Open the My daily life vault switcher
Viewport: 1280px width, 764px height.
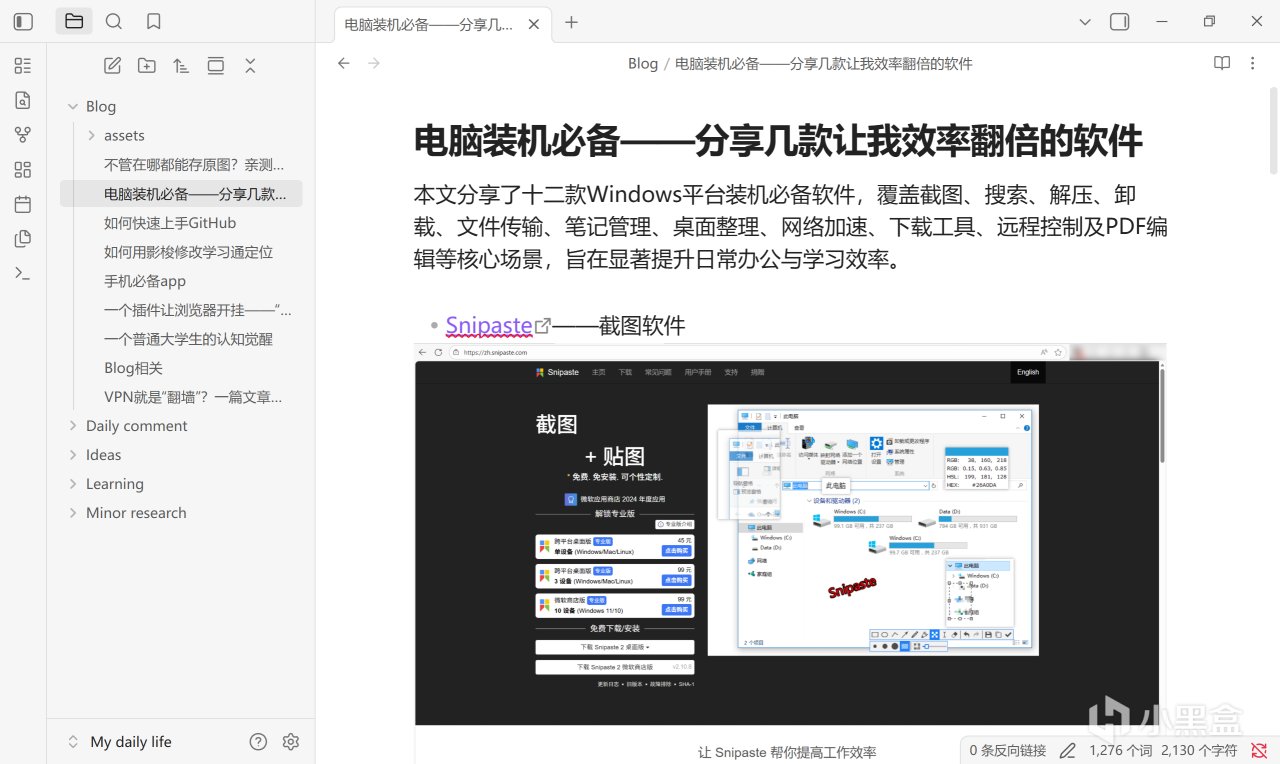[x=119, y=742]
